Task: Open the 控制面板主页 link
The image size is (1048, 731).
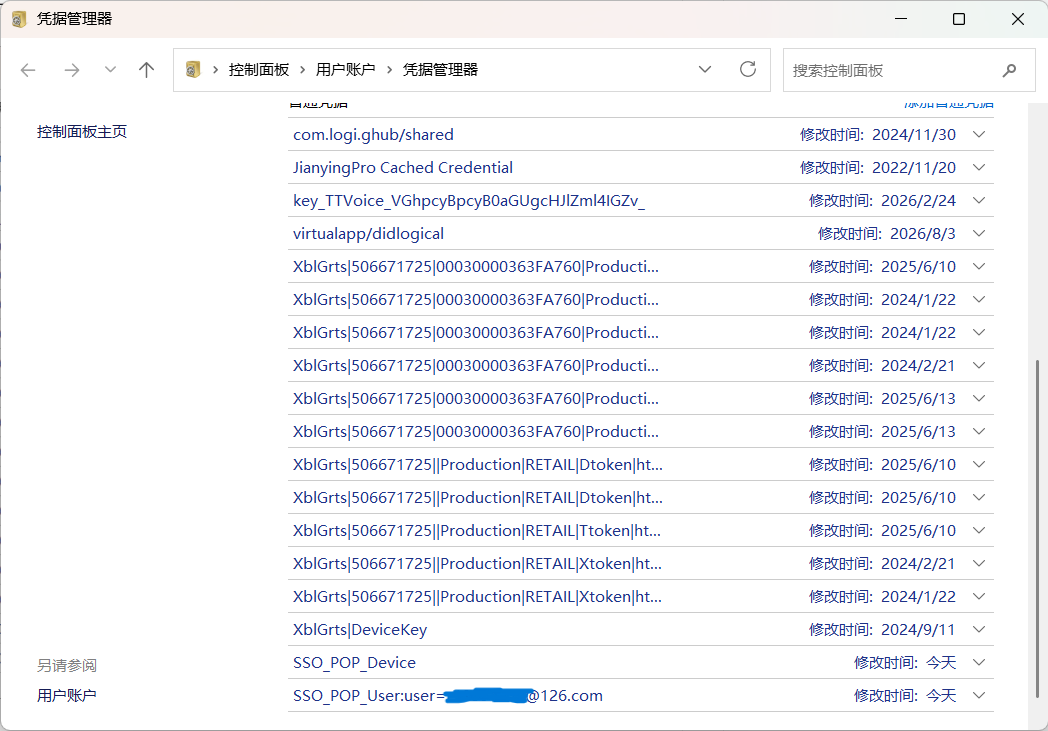Action: pyautogui.click(x=82, y=132)
